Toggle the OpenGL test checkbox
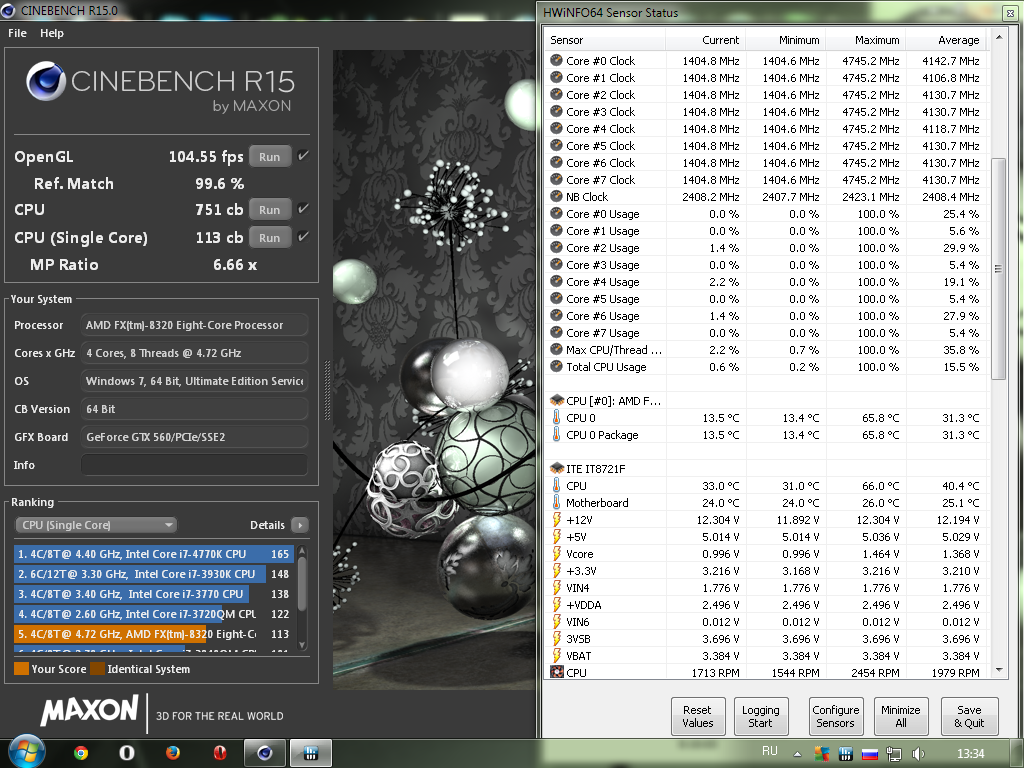Screen dimensions: 1024x768 click(x=303, y=155)
